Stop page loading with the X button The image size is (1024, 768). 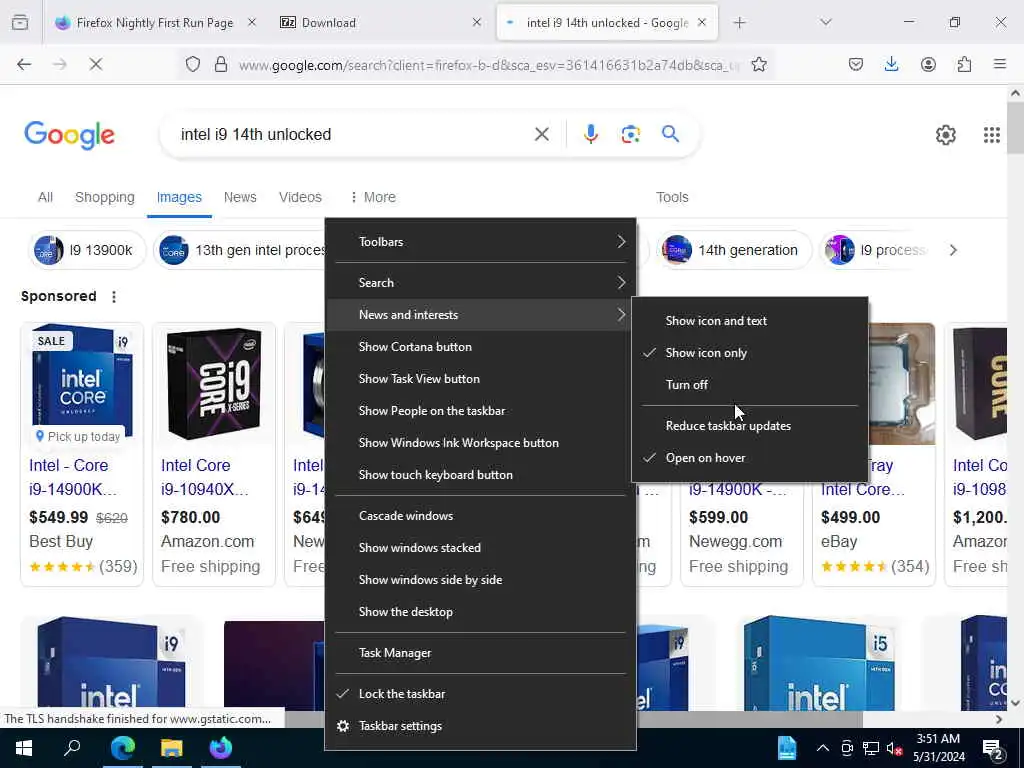pos(96,64)
